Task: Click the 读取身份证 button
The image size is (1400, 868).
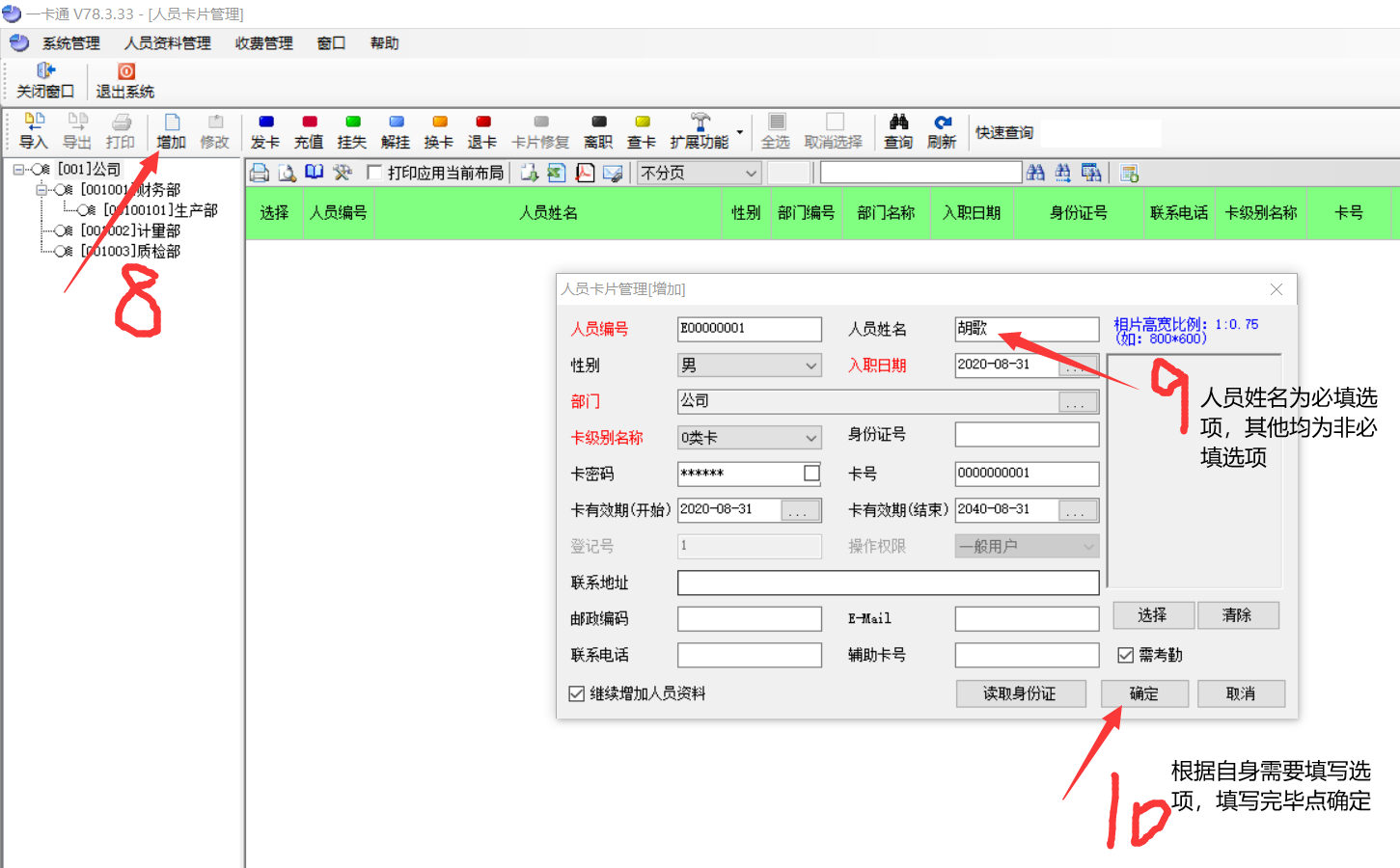Action: pos(1020,694)
